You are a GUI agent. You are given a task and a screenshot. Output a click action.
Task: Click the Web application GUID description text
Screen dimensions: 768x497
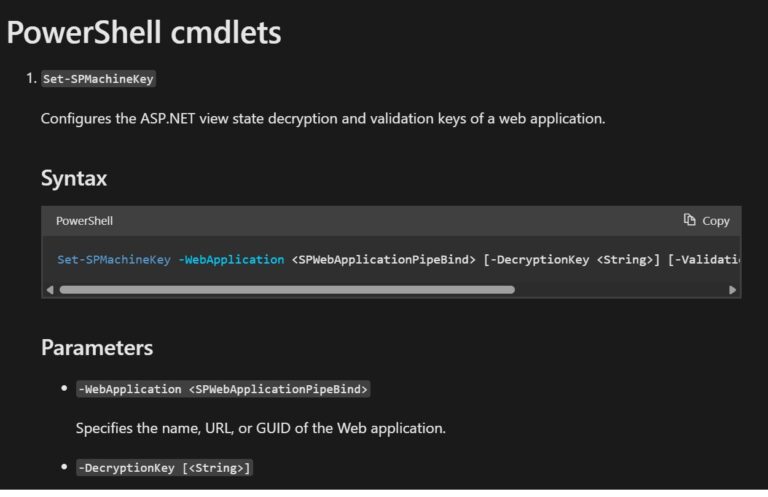click(261, 428)
